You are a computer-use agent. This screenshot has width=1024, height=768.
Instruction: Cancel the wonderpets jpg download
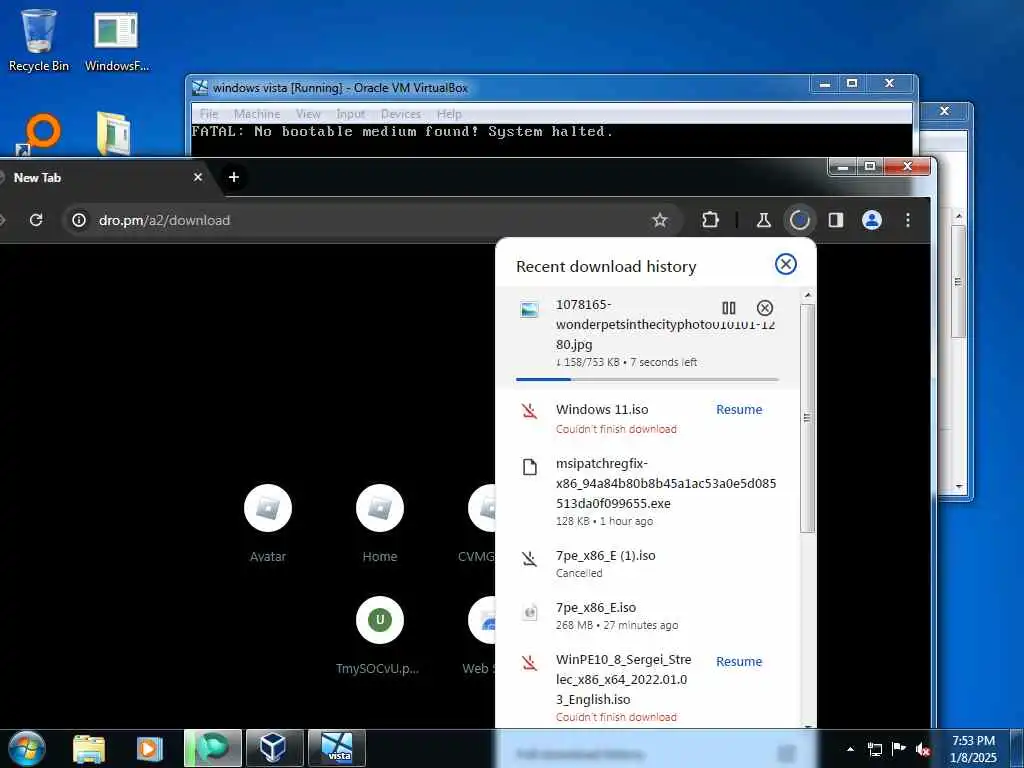pos(764,308)
